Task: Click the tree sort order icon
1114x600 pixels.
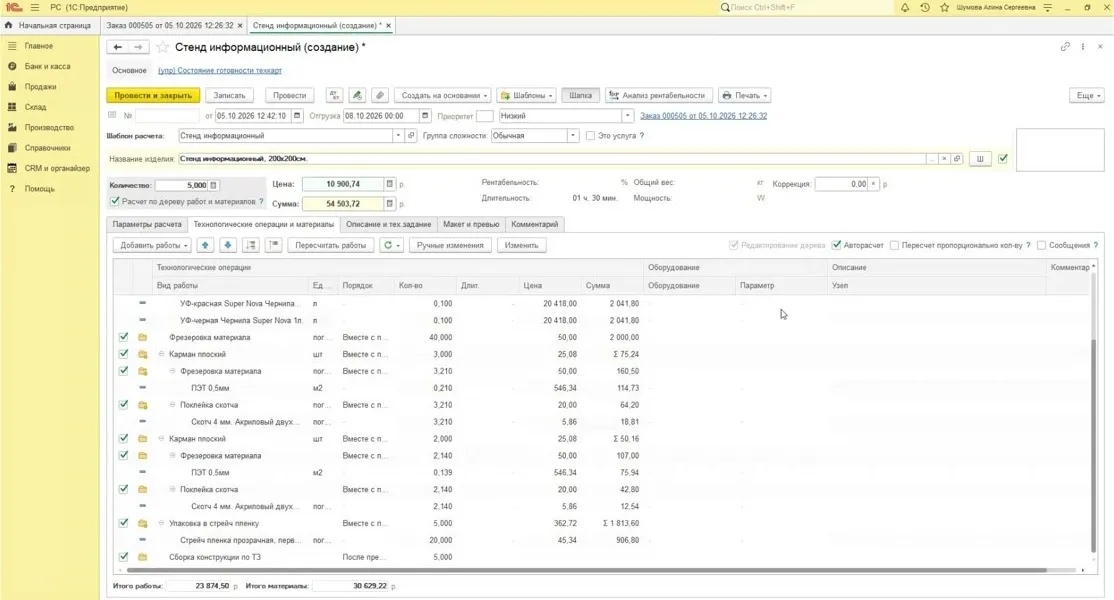Action: pos(251,245)
